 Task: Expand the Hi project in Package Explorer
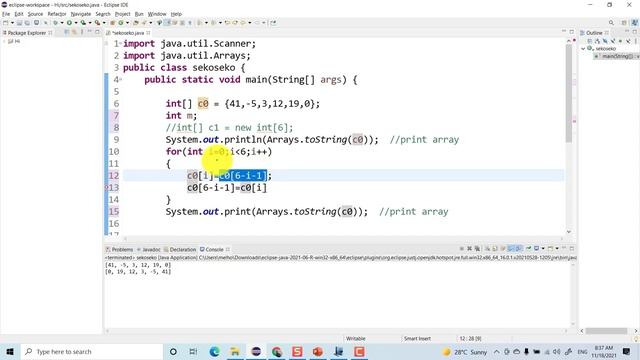click(4, 41)
